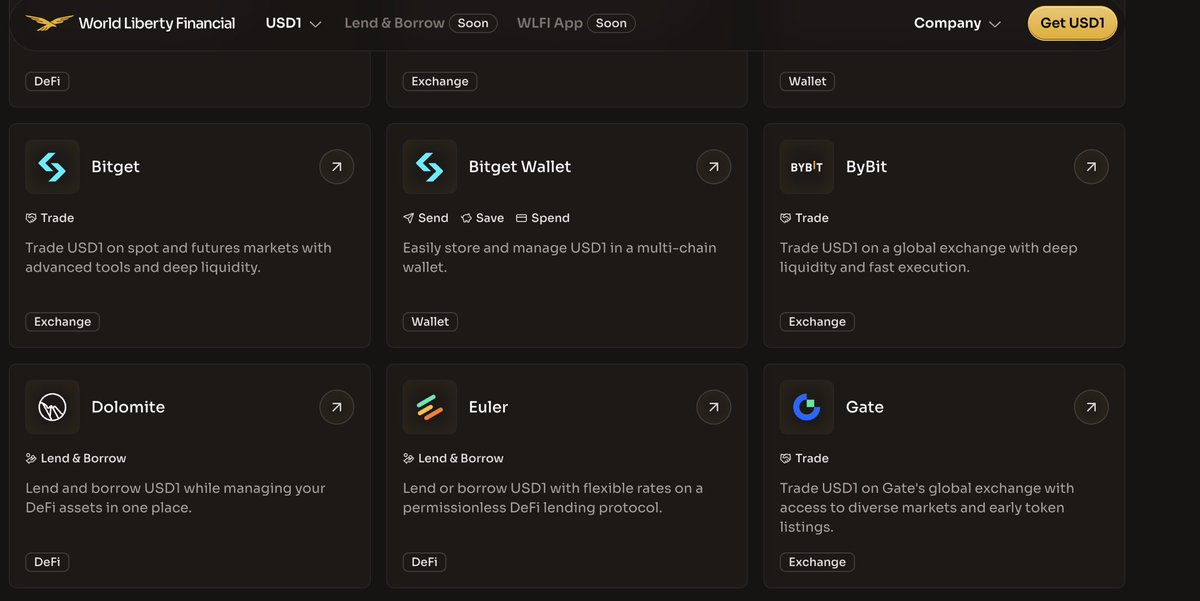
Task: Click the Wallet tag on Bitget Wallet card
Action: (x=430, y=322)
